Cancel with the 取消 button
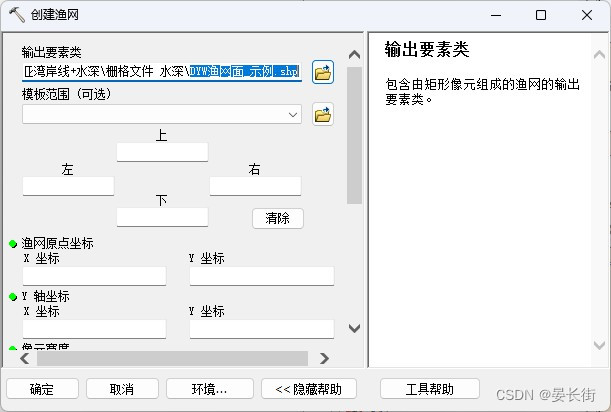 (x=122, y=389)
